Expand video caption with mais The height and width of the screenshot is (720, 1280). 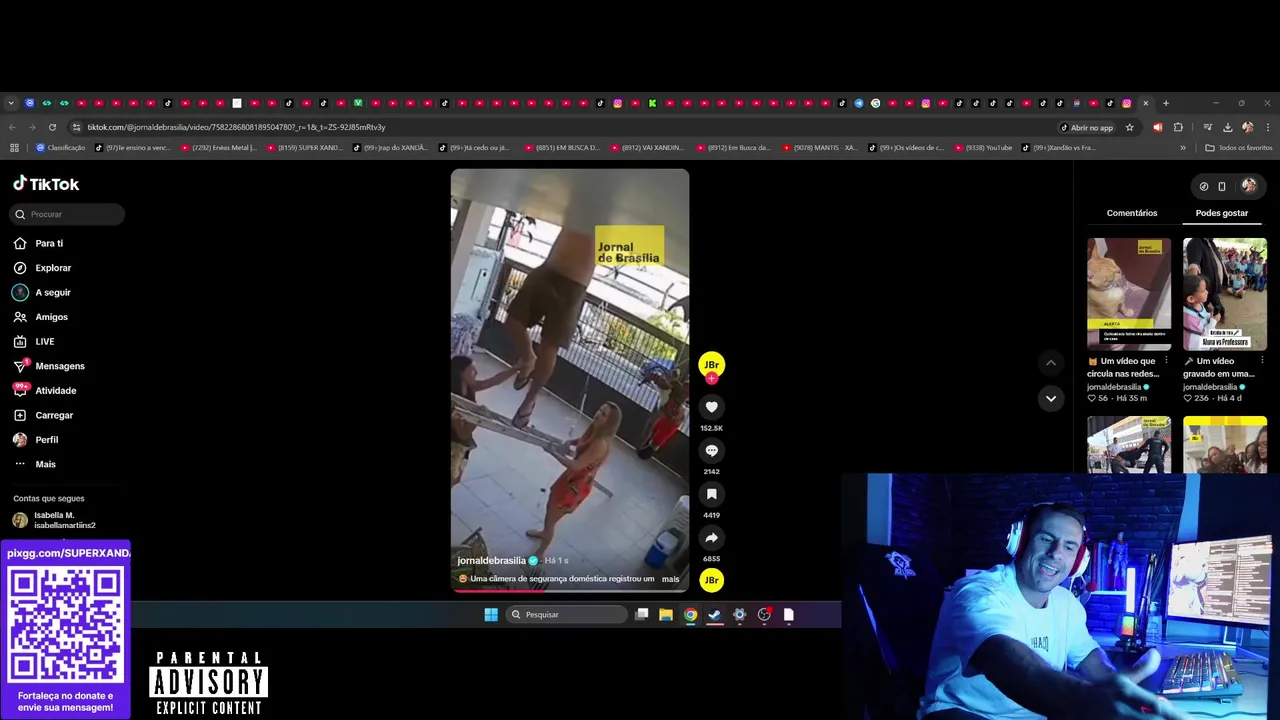pyautogui.click(x=670, y=579)
